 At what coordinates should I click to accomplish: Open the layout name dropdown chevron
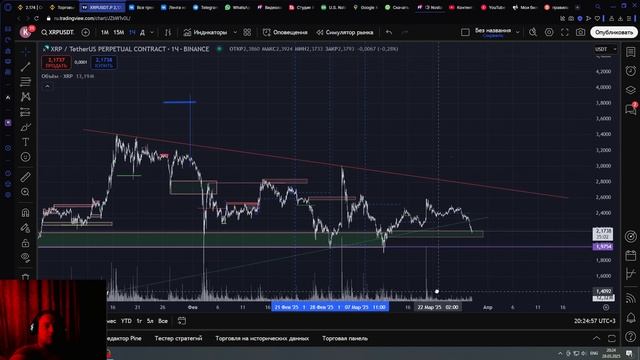[518, 32]
